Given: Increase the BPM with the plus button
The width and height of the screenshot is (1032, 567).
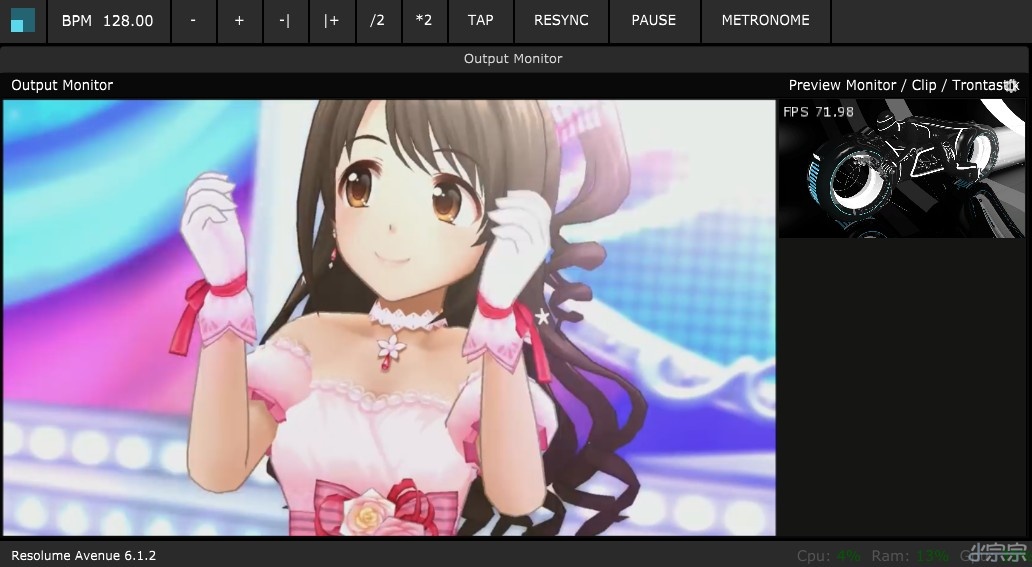Looking at the screenshot, I should (239, 20).
